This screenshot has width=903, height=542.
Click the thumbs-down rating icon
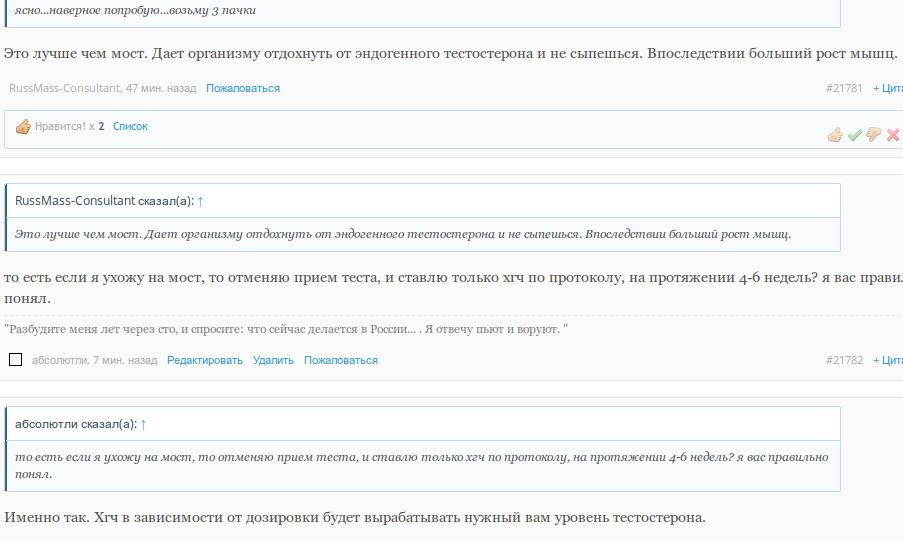point(873,135)
